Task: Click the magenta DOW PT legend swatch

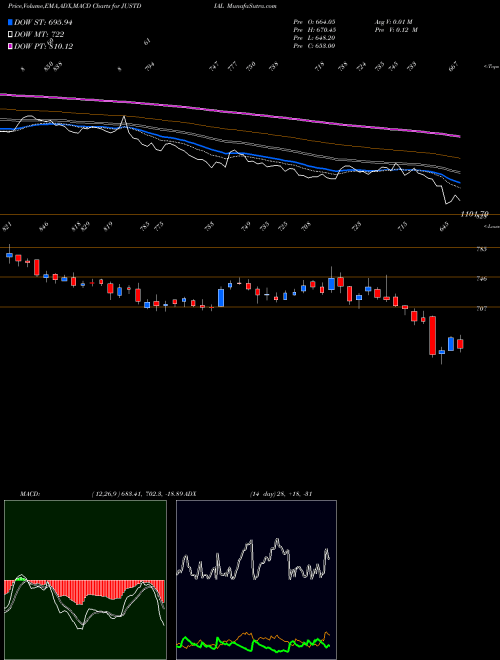Action: coord(11,46)
